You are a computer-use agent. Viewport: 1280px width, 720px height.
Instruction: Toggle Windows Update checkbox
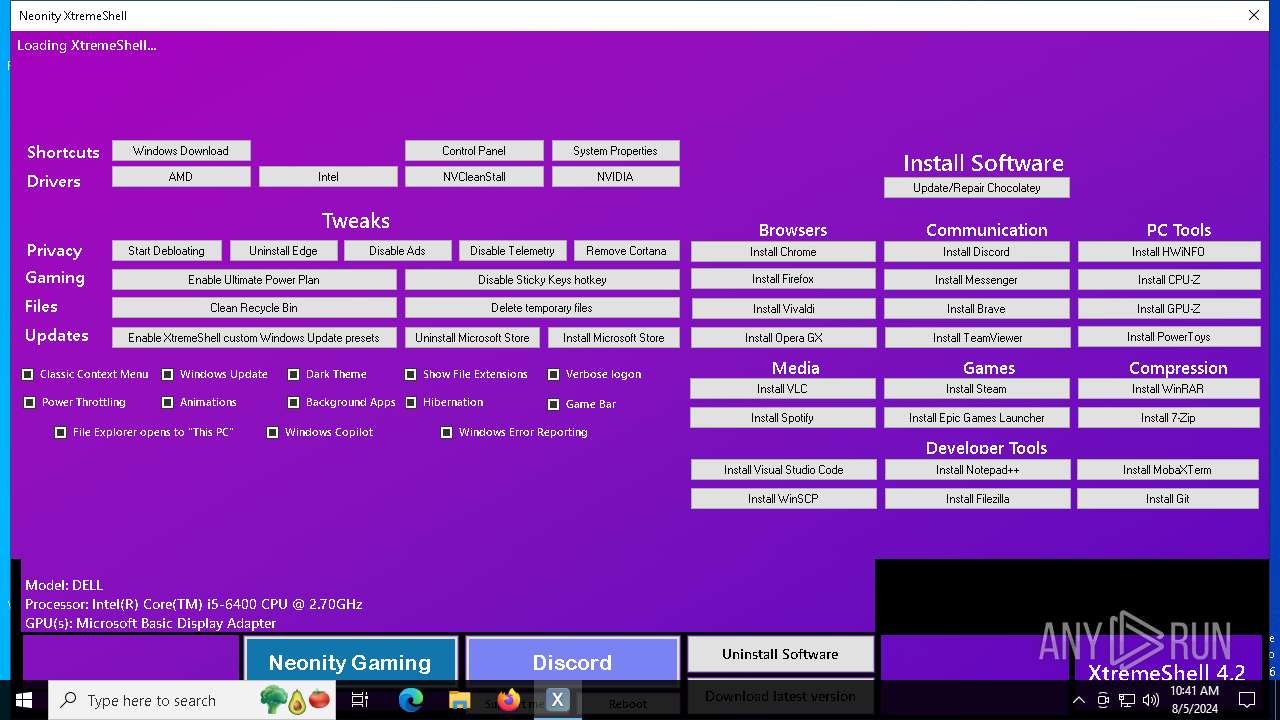point(168,375)
